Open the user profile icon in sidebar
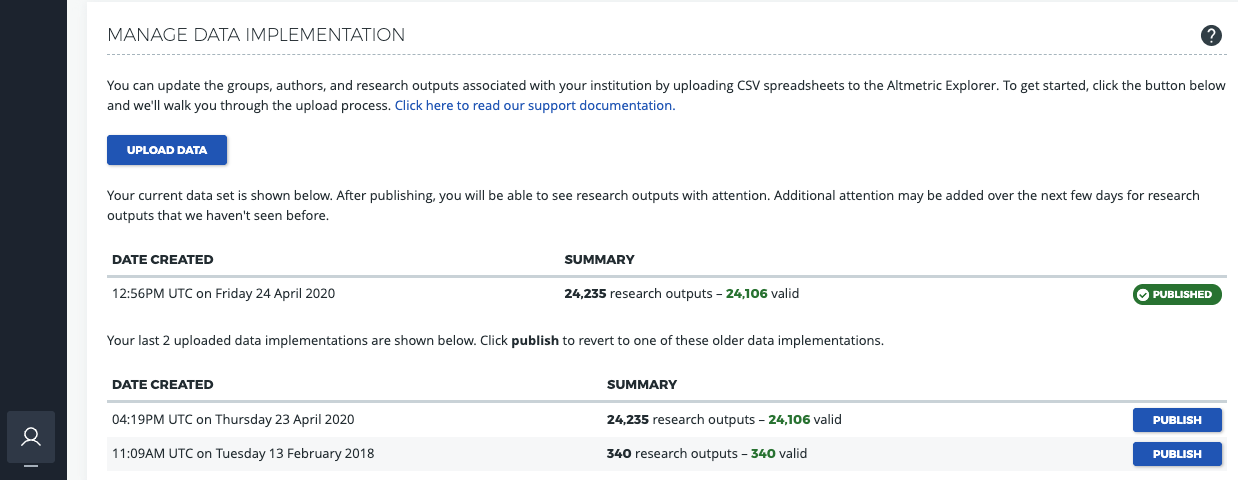 tap(31, 437)
